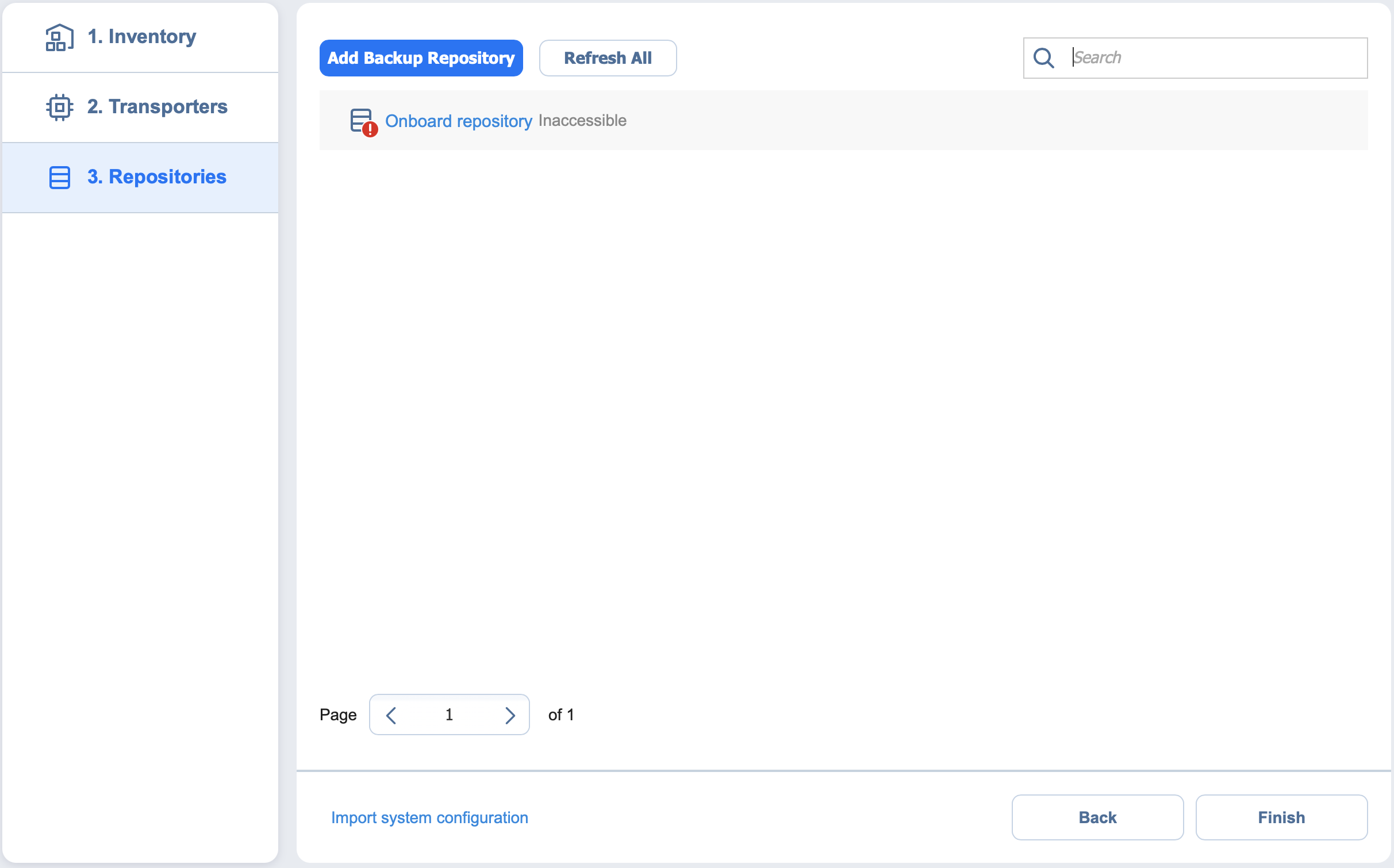Click the search magnifier icon
Image resolution: width=1394 pixels, height=868 pixels.
click(1043, 58)
